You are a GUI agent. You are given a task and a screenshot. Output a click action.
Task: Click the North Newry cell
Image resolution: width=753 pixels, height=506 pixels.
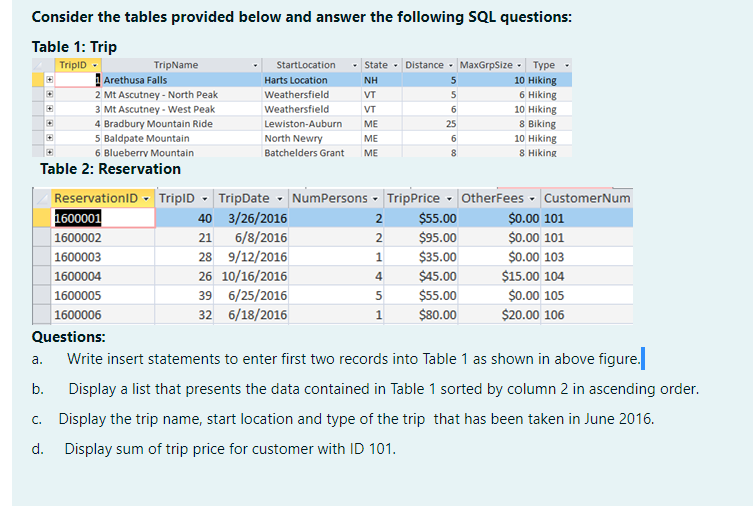coord(311,138)
